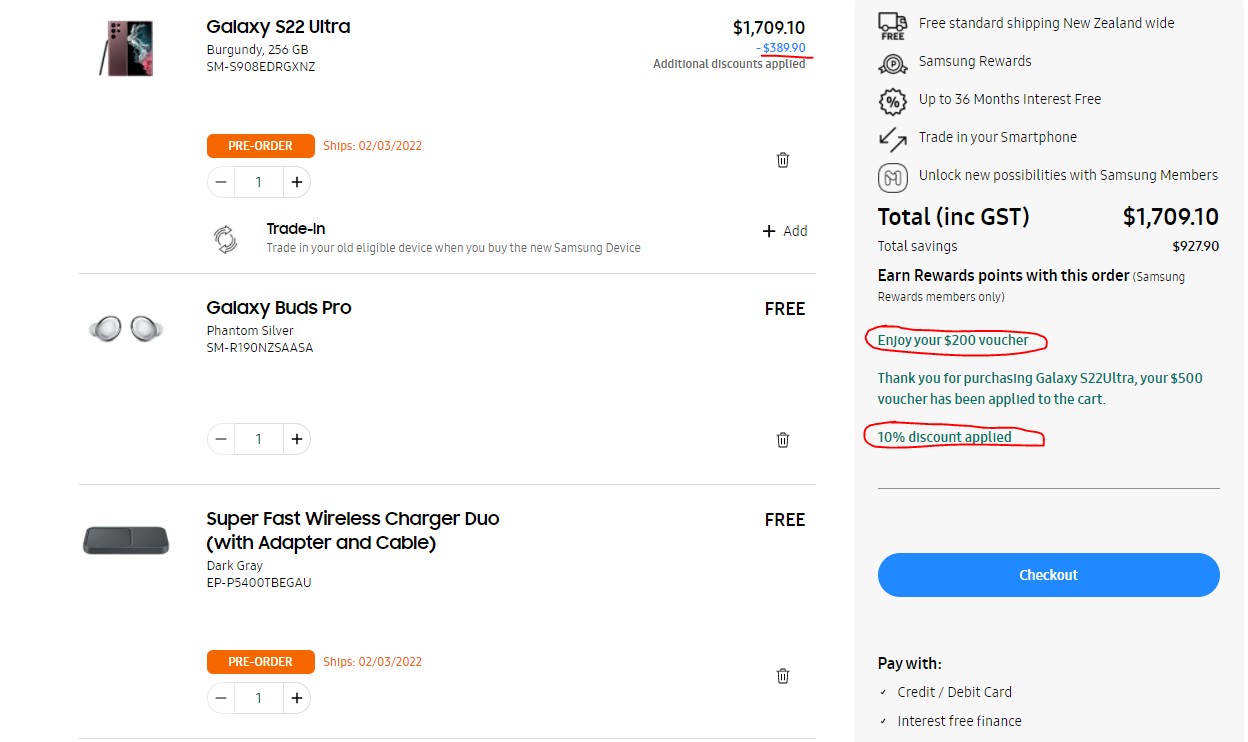Increase Galaxy Buds Pro quantity
The height and width of the screenshot is (742, 1248).
pos(296,439)
